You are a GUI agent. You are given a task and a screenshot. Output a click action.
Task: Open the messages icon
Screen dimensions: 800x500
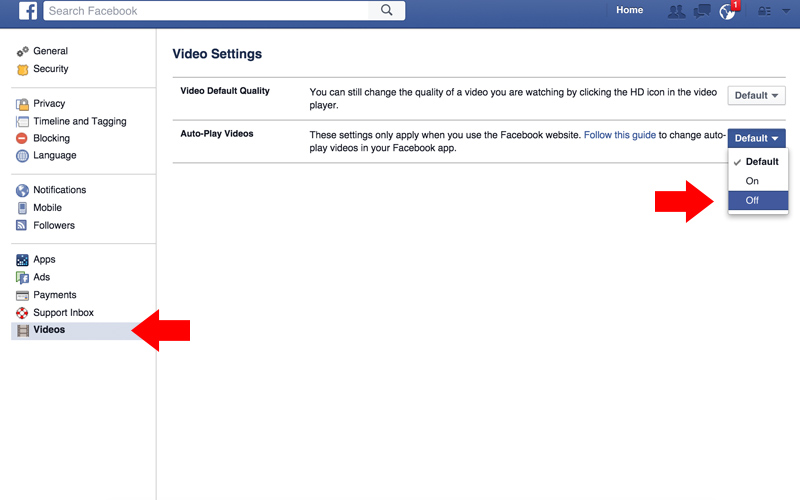702,11
